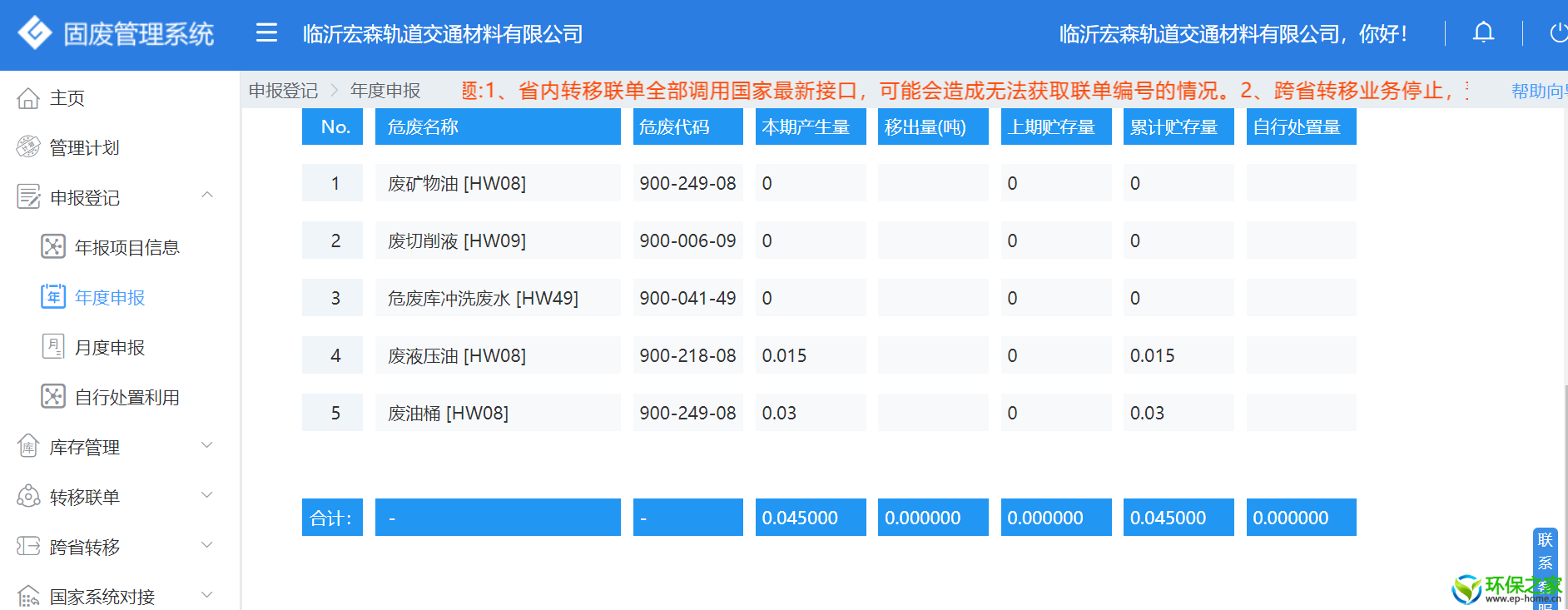Screen dimensions: 1568x610
Task: Click the power logout icon
Action: (1557, 33)
